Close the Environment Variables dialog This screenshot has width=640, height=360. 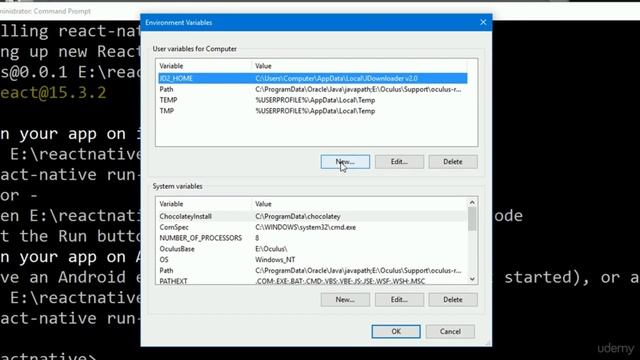pyautogui.click(x=483, y=22)
